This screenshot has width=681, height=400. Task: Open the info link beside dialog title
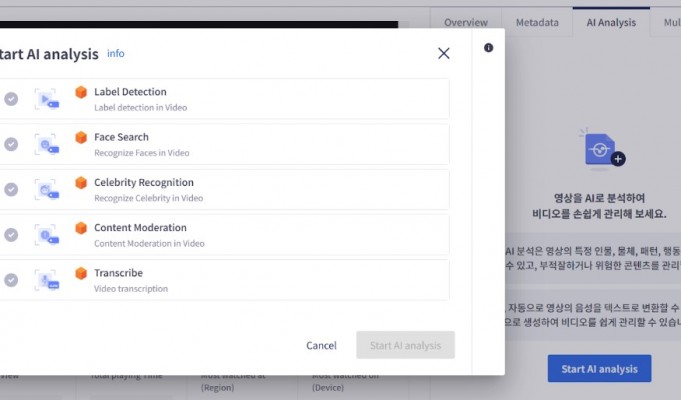(x=116, y=53)
